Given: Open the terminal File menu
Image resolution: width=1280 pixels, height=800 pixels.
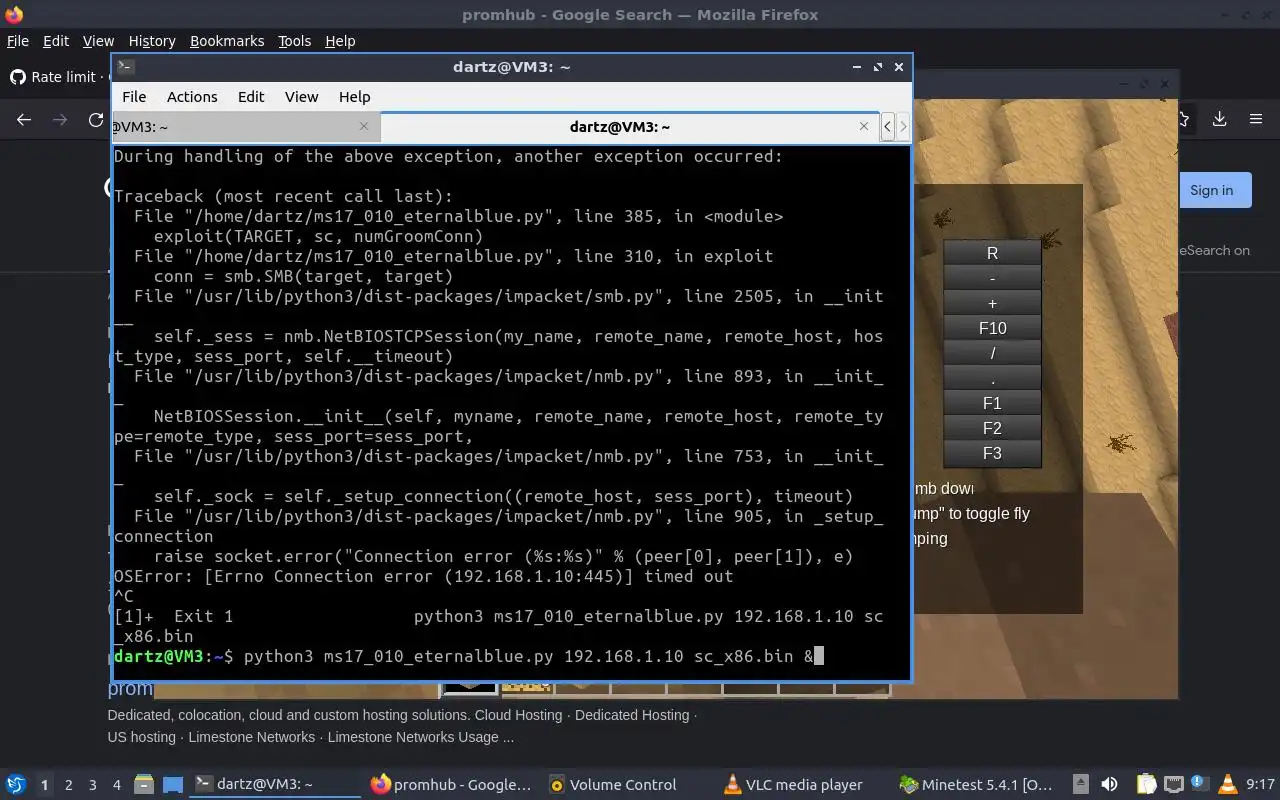Looking at the screenshot, I should 134,97.
